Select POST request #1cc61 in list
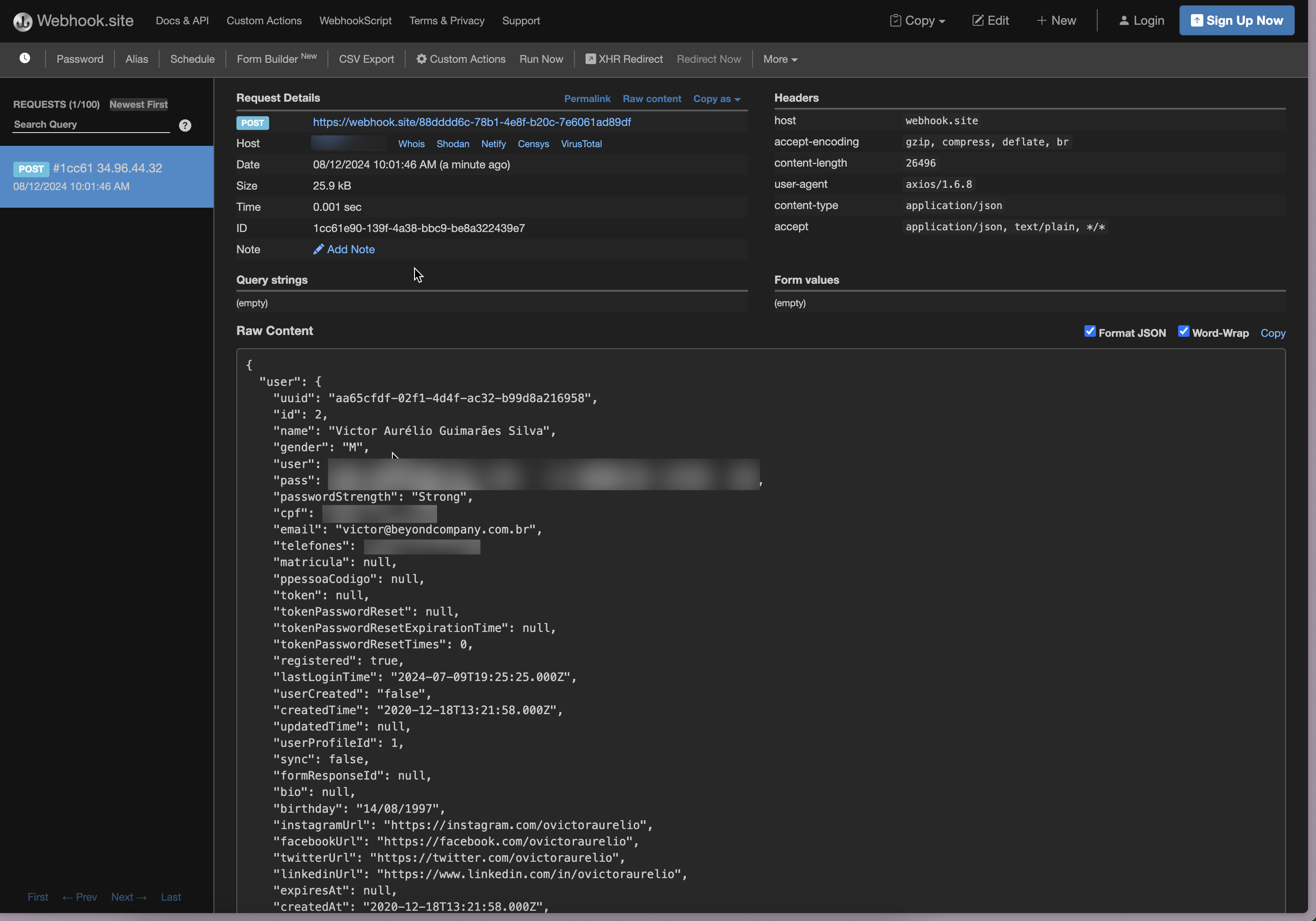Screen dimensions: 1316x921 coord(106,176)
